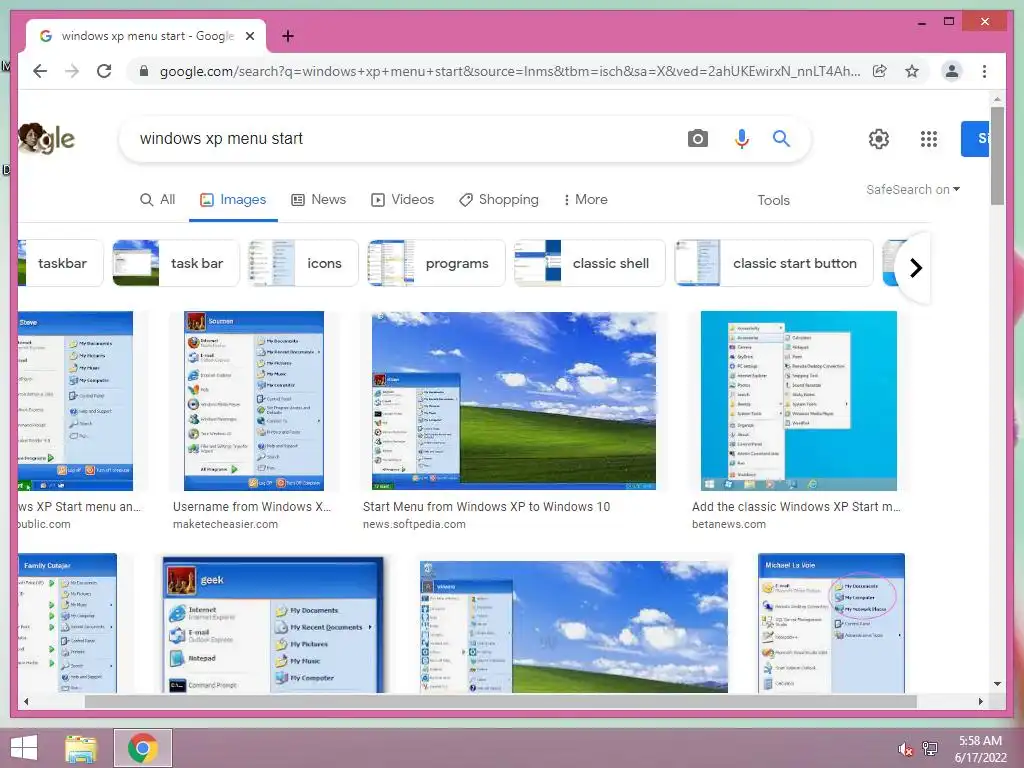Open File Explorer from the taskbar

tap(81, 748)
